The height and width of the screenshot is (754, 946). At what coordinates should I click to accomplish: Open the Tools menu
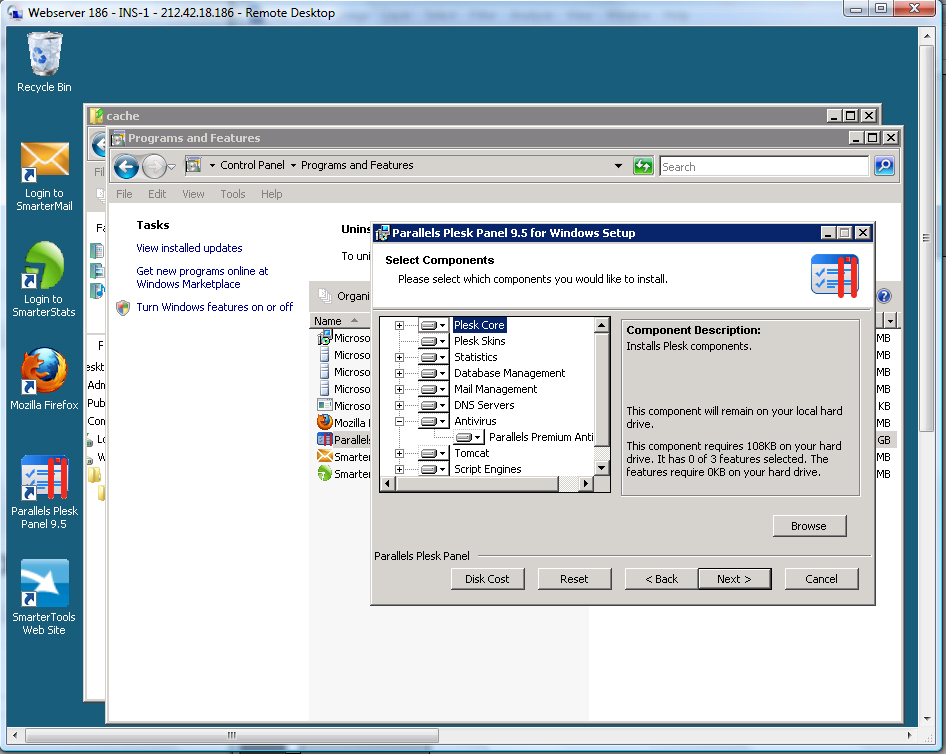coord(232,194)
